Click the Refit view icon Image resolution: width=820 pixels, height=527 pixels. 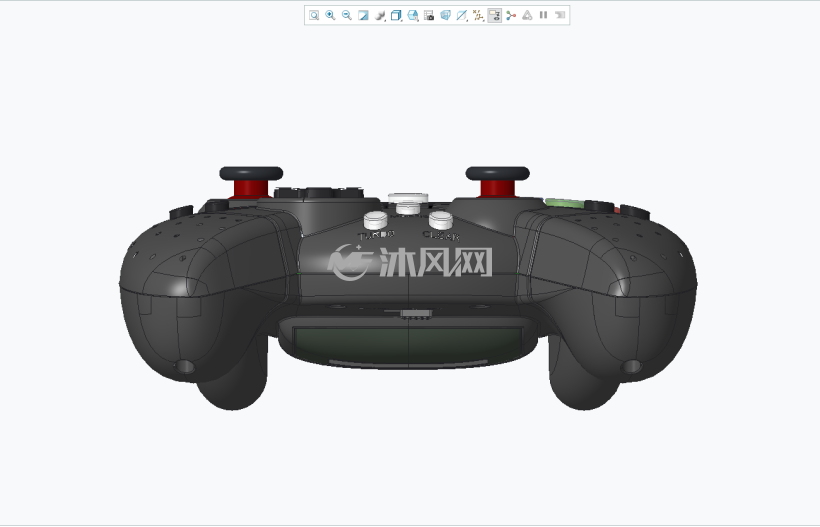coord(314,15)
